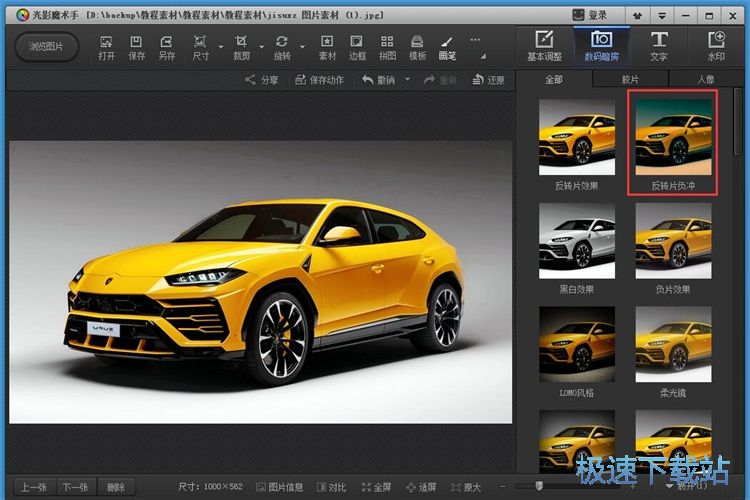The image size is (750, 500).
Task: Open the 模板 template tool
Action: pos(417,48)
